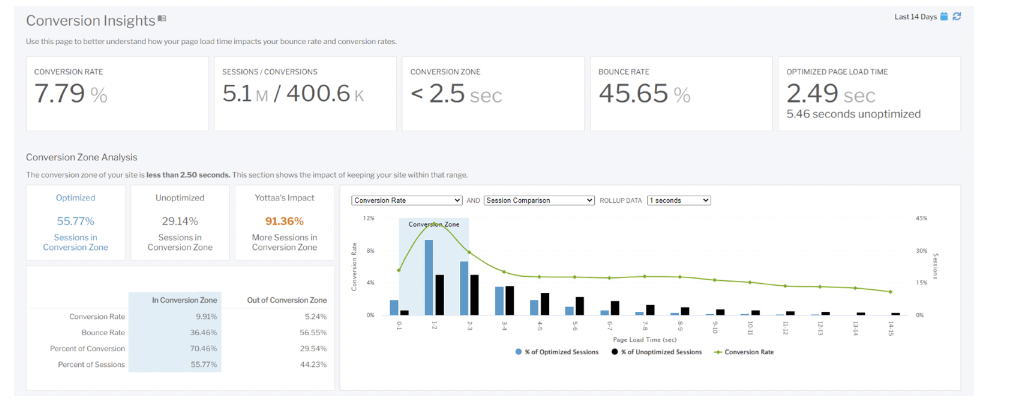Click the 5.24% out-of-zone conversion rate cell
Viewport: 1012px width, 418px height.
tap(316, 317)
